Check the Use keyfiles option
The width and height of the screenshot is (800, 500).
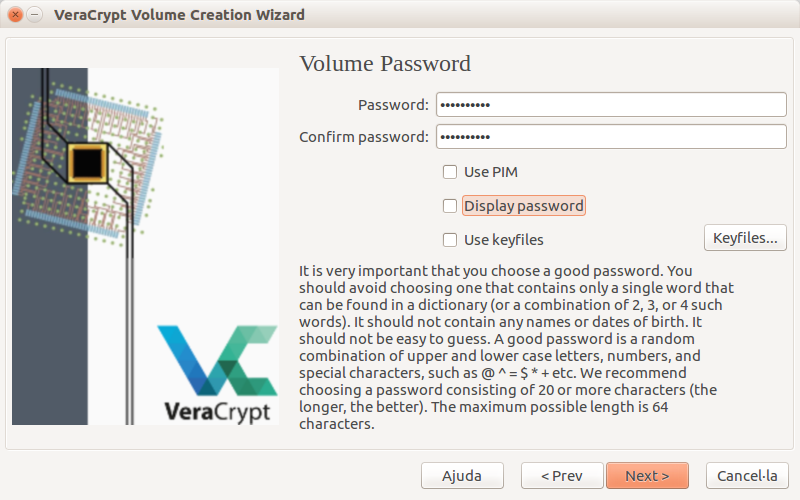pyautogui.click(x=450, y=240)
